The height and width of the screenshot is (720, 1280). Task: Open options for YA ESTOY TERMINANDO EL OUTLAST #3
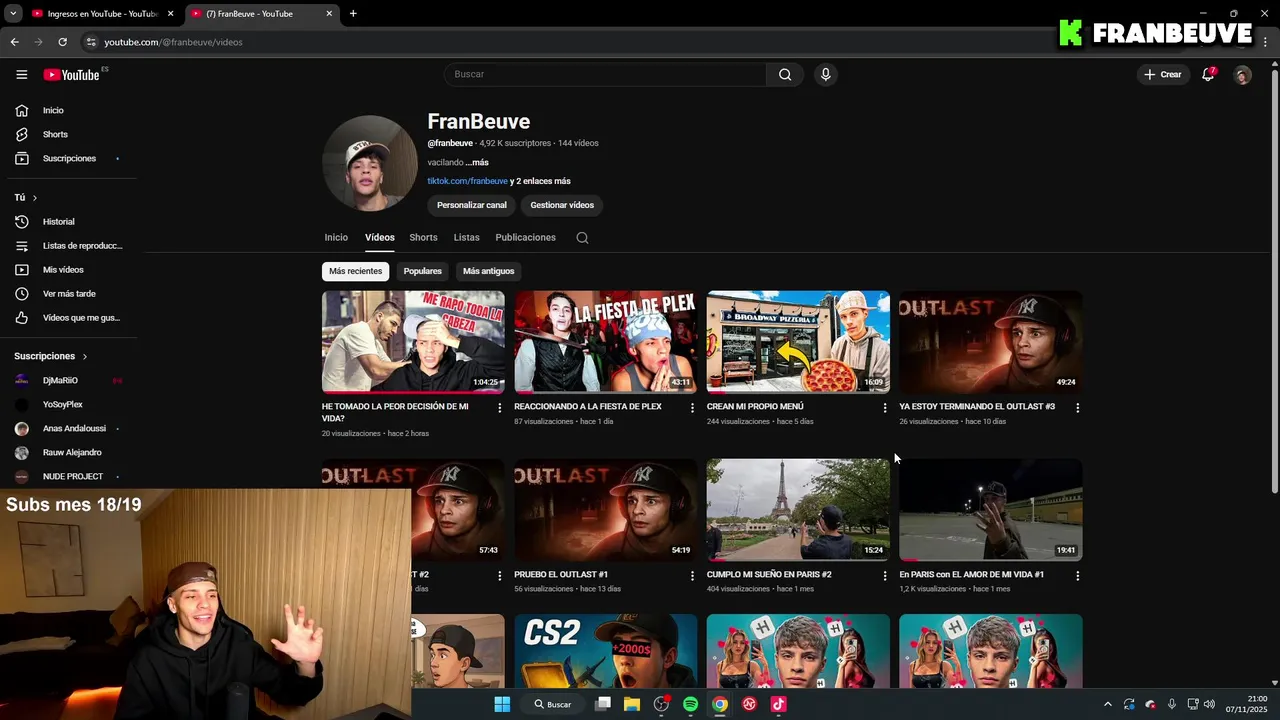(x=1077, y=407)
